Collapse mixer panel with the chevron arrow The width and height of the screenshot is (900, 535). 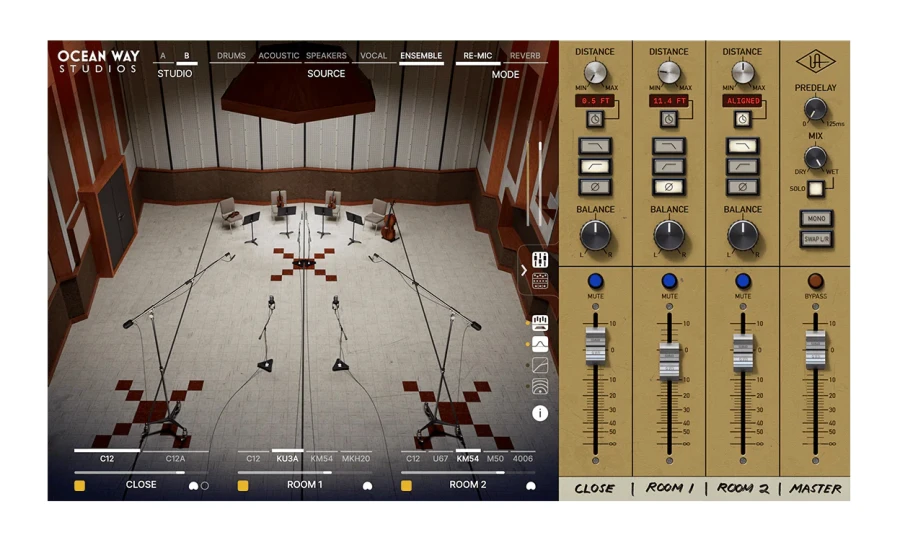point(523,270)
